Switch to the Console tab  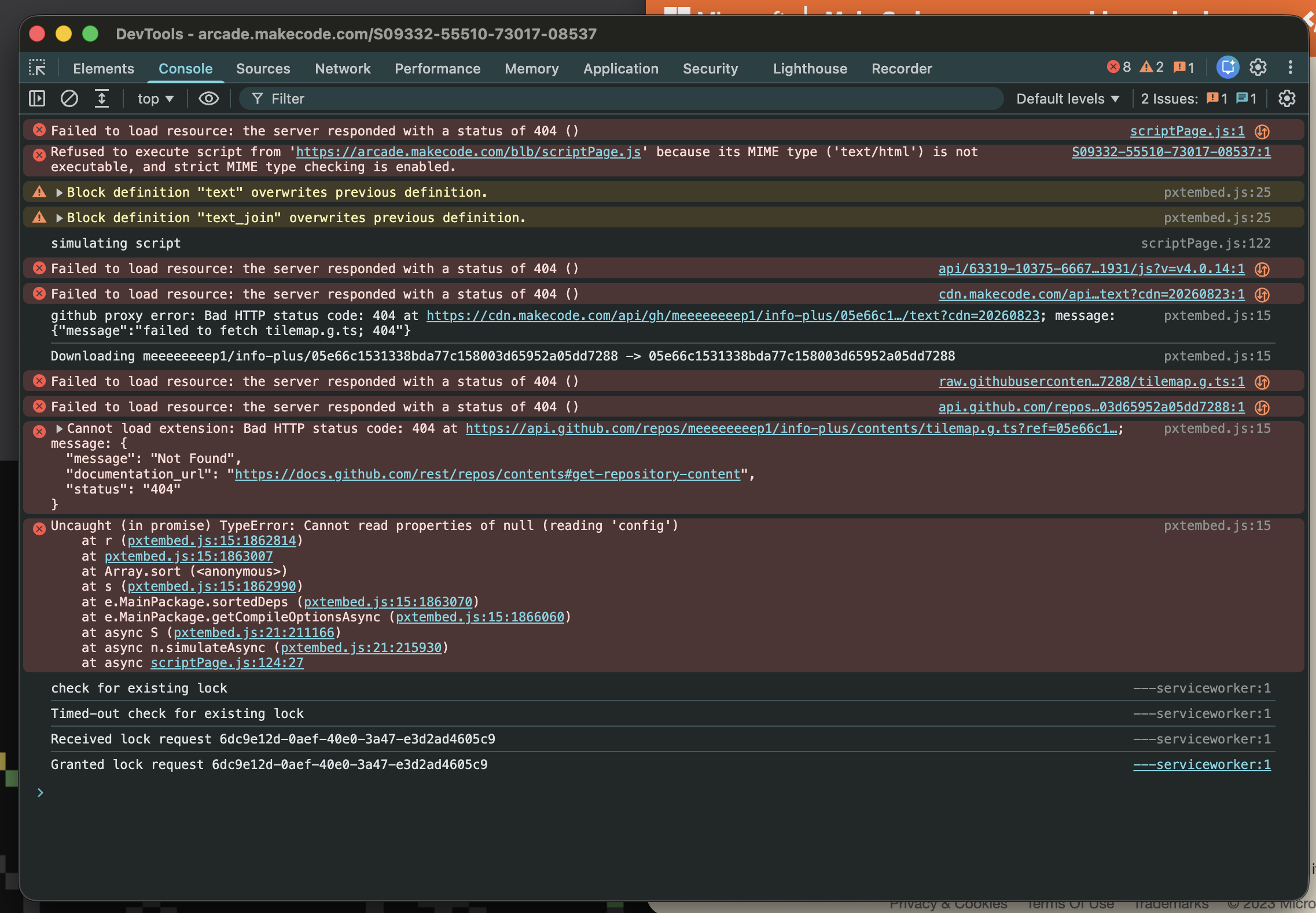point(186,68)
